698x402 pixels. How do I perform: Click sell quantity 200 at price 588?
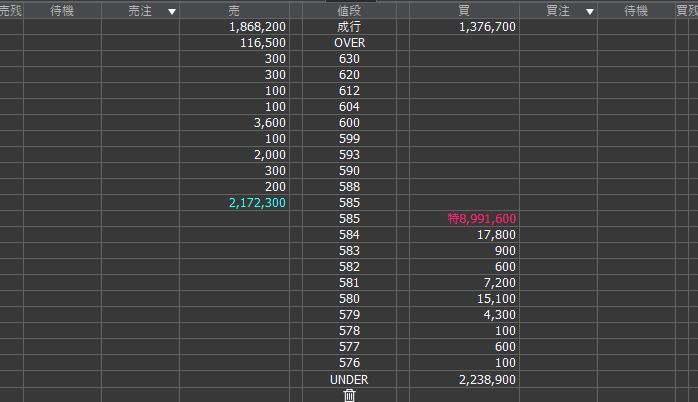point(275,187)
